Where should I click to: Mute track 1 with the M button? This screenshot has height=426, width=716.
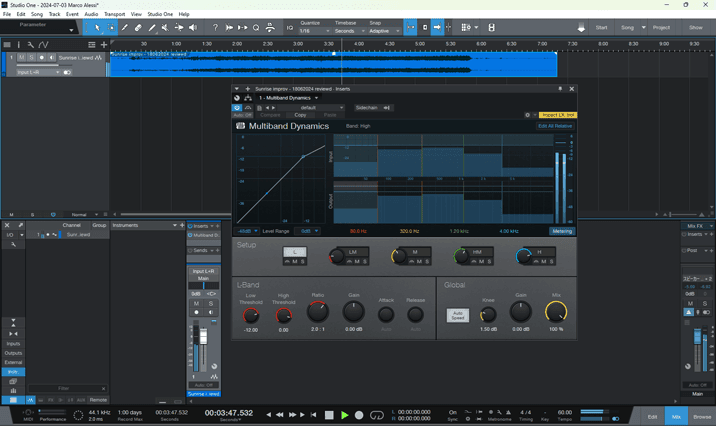21,58
